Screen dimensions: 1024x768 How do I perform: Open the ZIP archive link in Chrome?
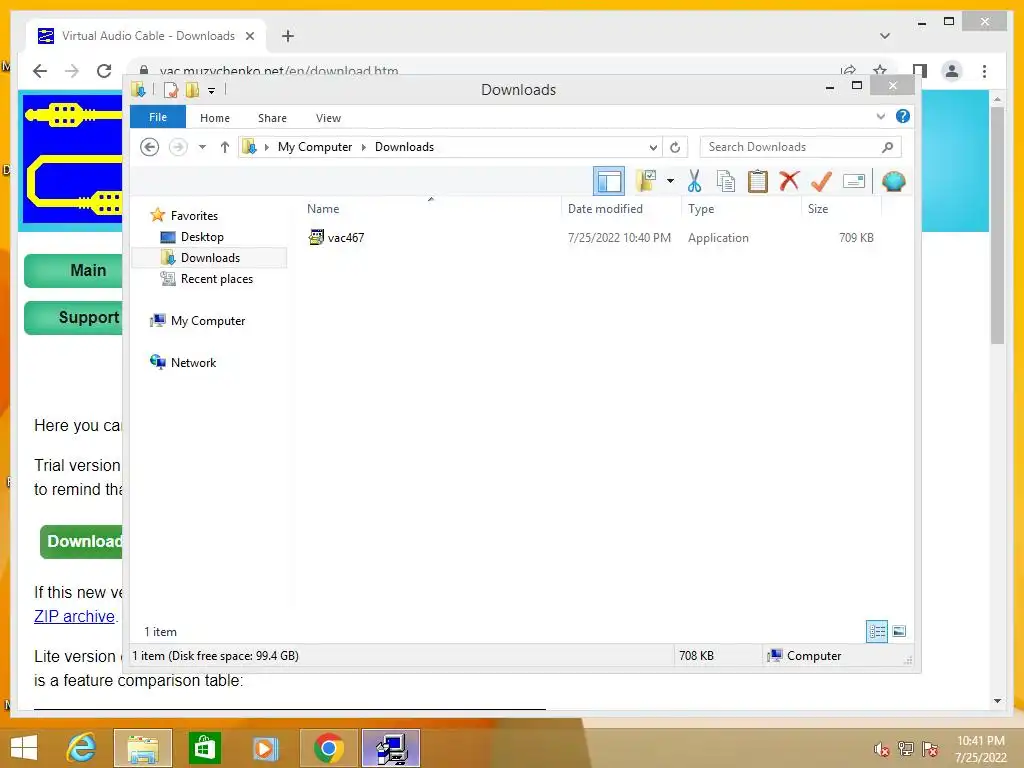74,616
